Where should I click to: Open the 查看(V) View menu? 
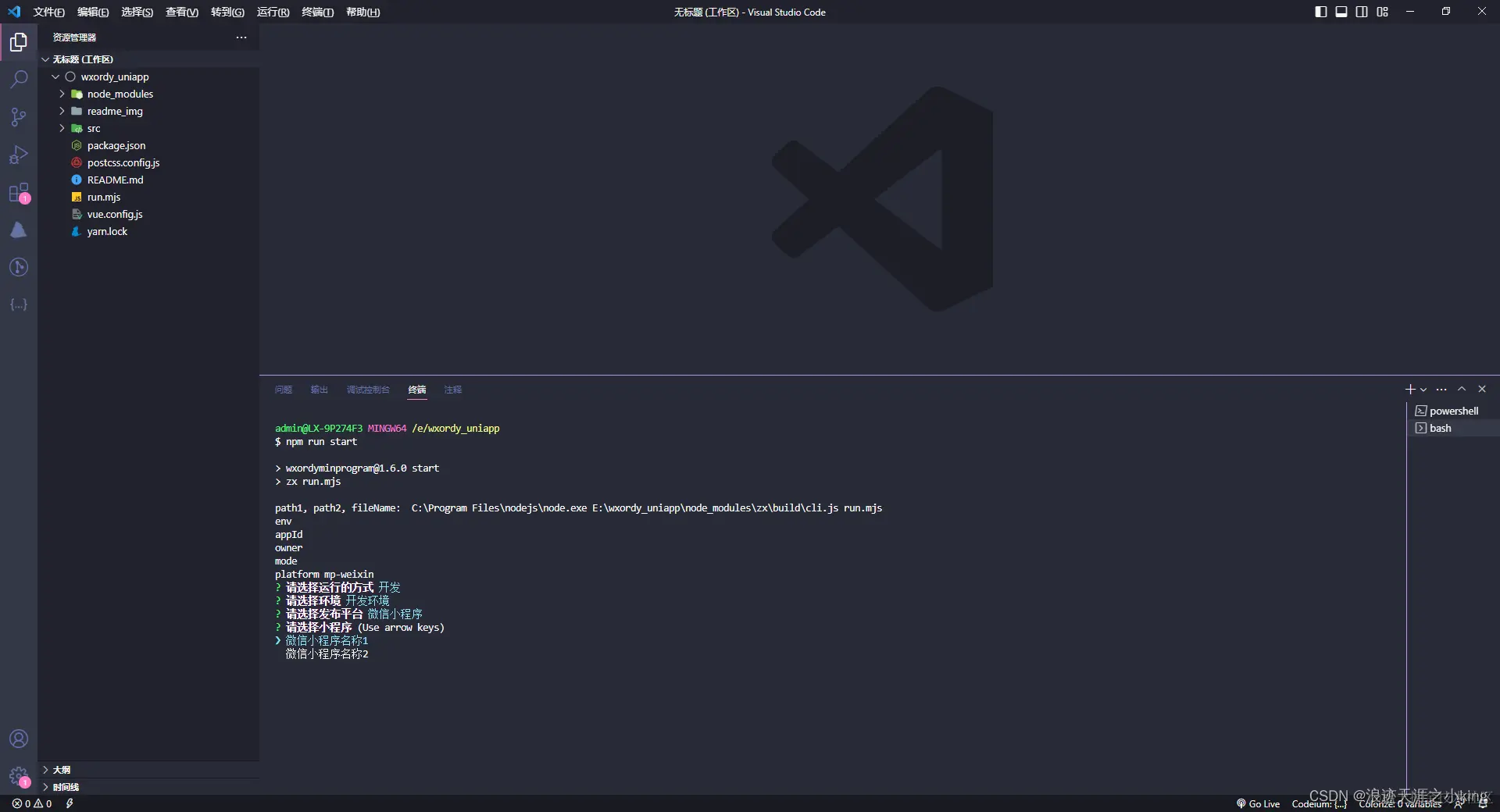[x=182, y=12]
